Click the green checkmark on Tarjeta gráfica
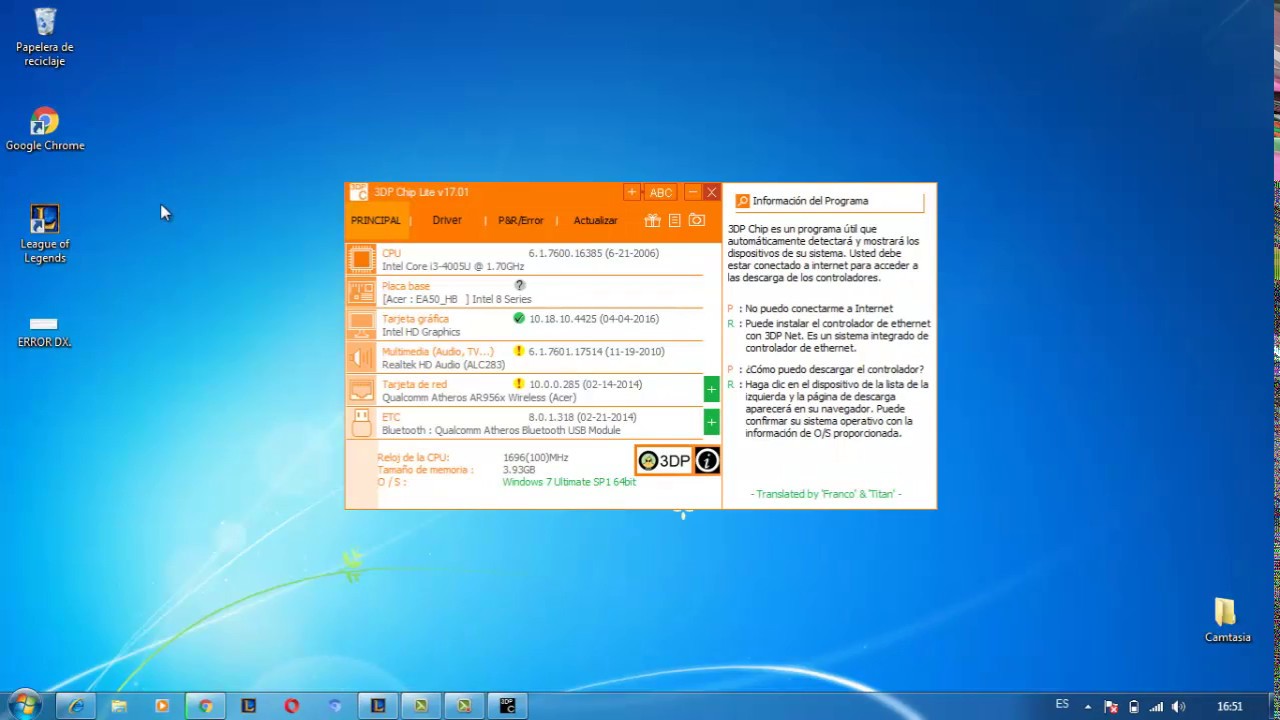This screenshot has height=720, width=1280. (x=519, y=318)
